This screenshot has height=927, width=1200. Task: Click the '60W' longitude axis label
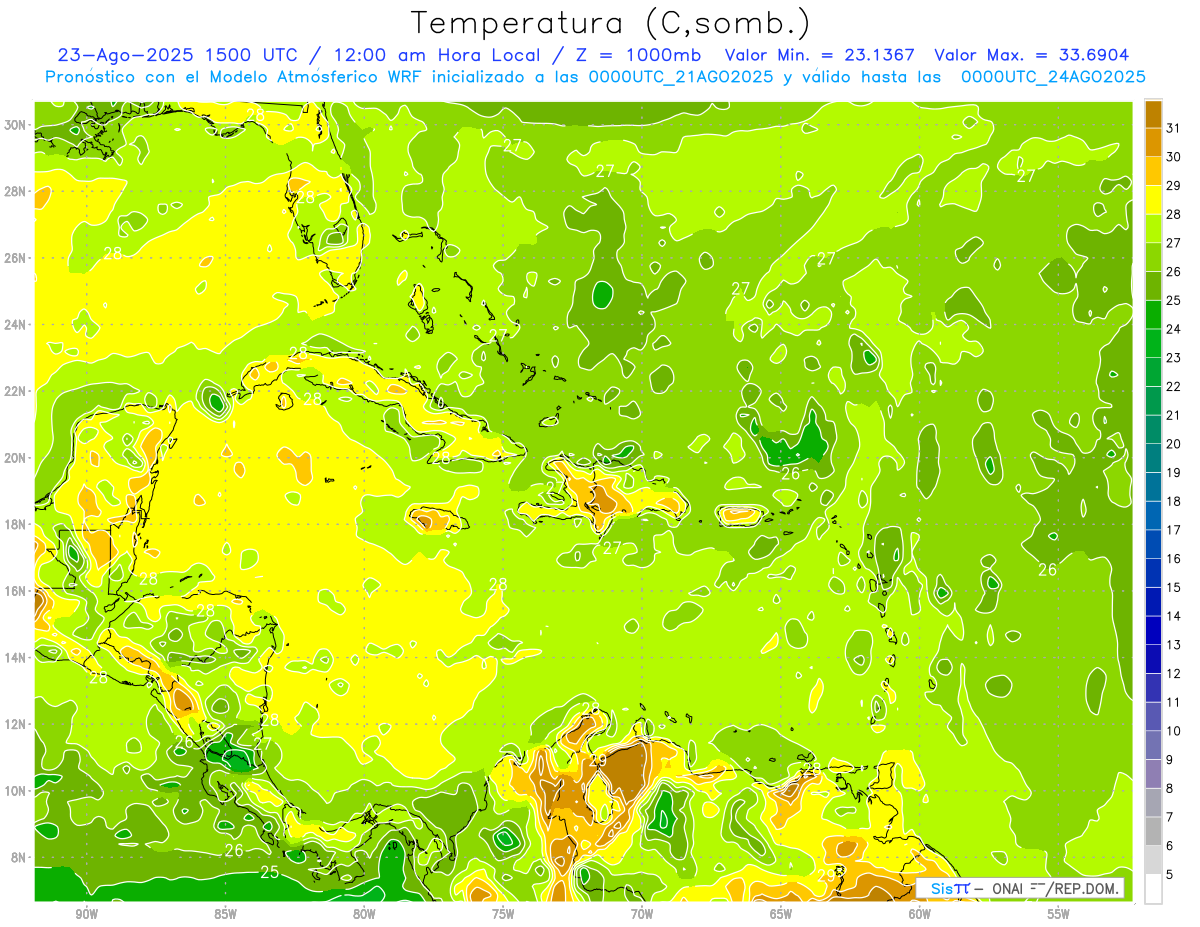920,914
